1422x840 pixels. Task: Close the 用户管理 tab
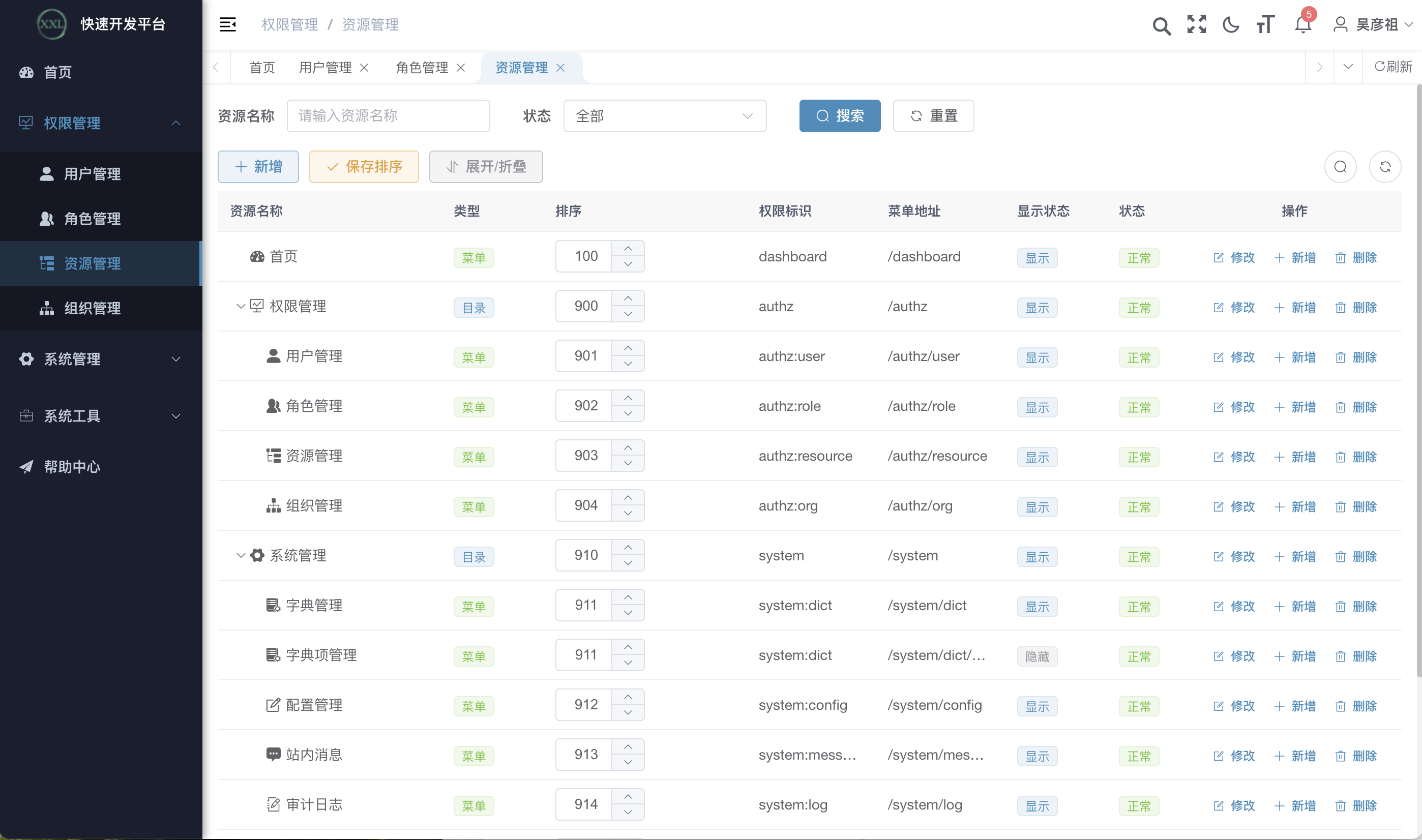tap(365, 67)
